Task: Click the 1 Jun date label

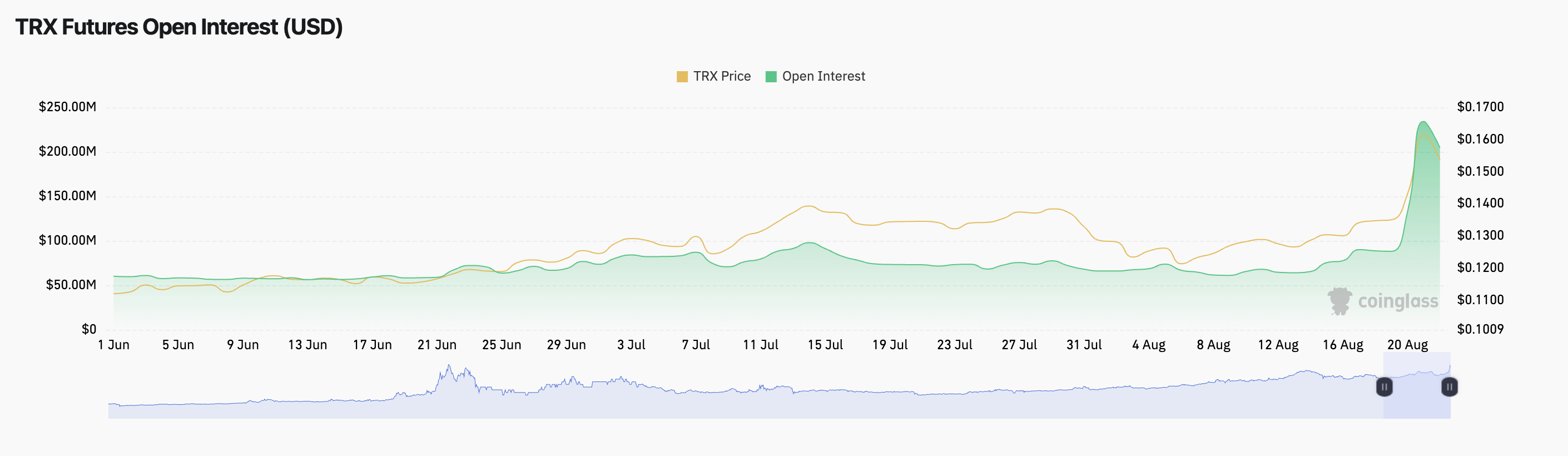Action: 114,345
